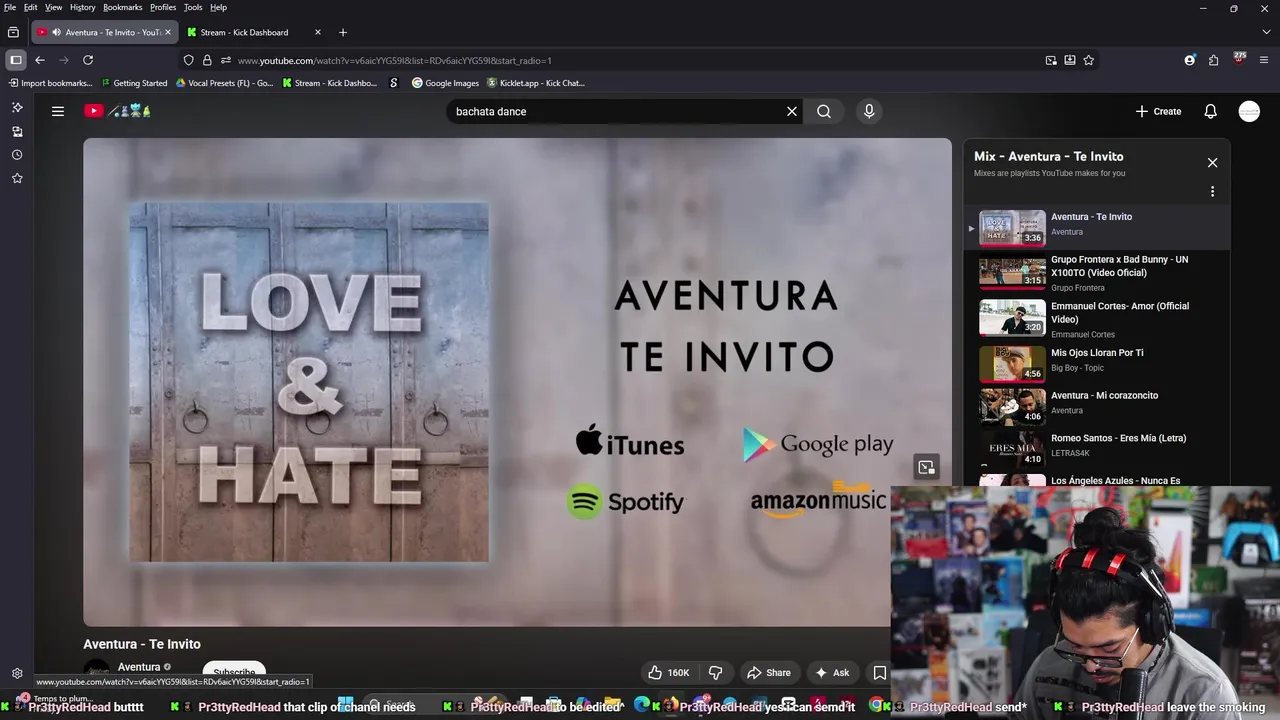Like the video with thumbs-up 160K
This screenshot has width=1280, height=720.
(x=668, y=673)
